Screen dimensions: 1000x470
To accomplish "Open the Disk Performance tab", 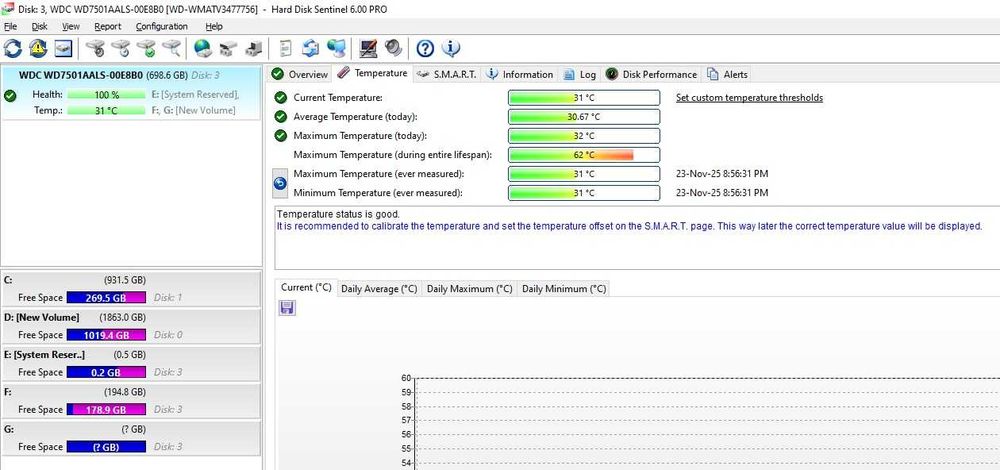I will coord(651,75).
